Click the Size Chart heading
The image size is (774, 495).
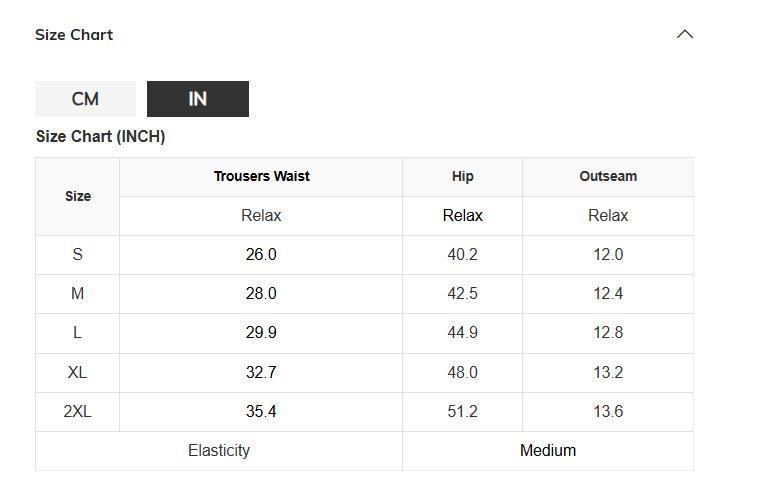coord(74,35)
